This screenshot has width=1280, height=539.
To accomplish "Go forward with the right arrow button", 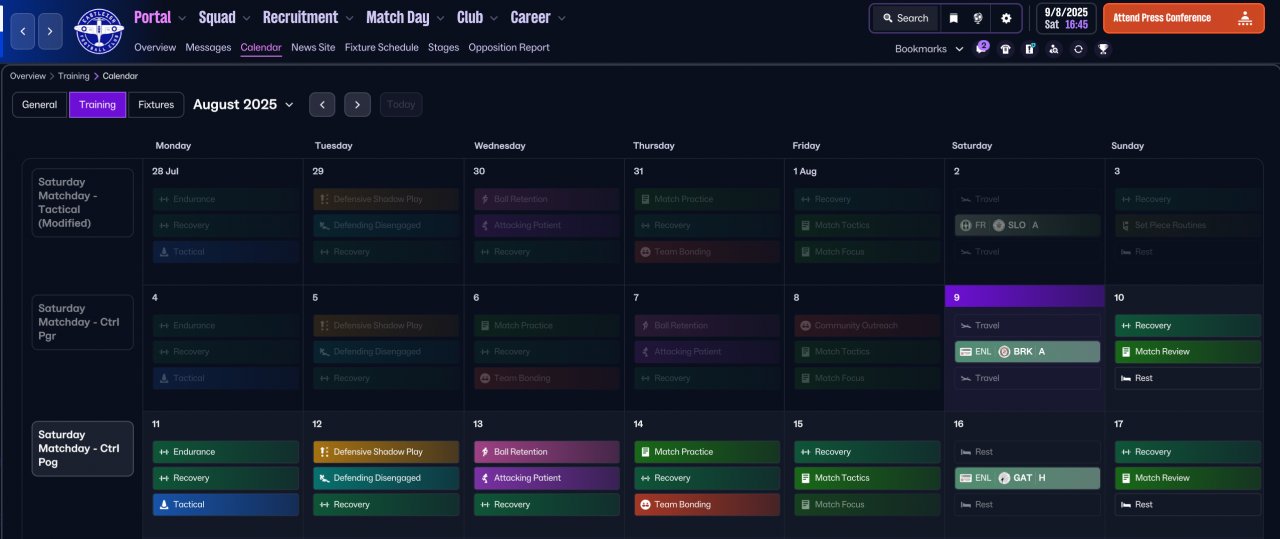I will pyautogui.click(x=50, y=32).
